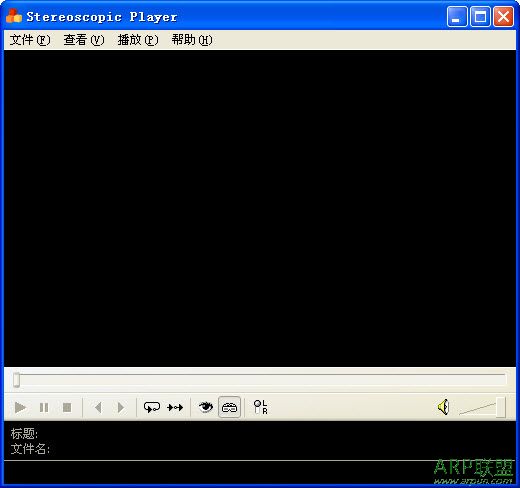Viewport: 520px width, 488px height.
Task: Click the volume slider handle
Action: coord(501,407)
